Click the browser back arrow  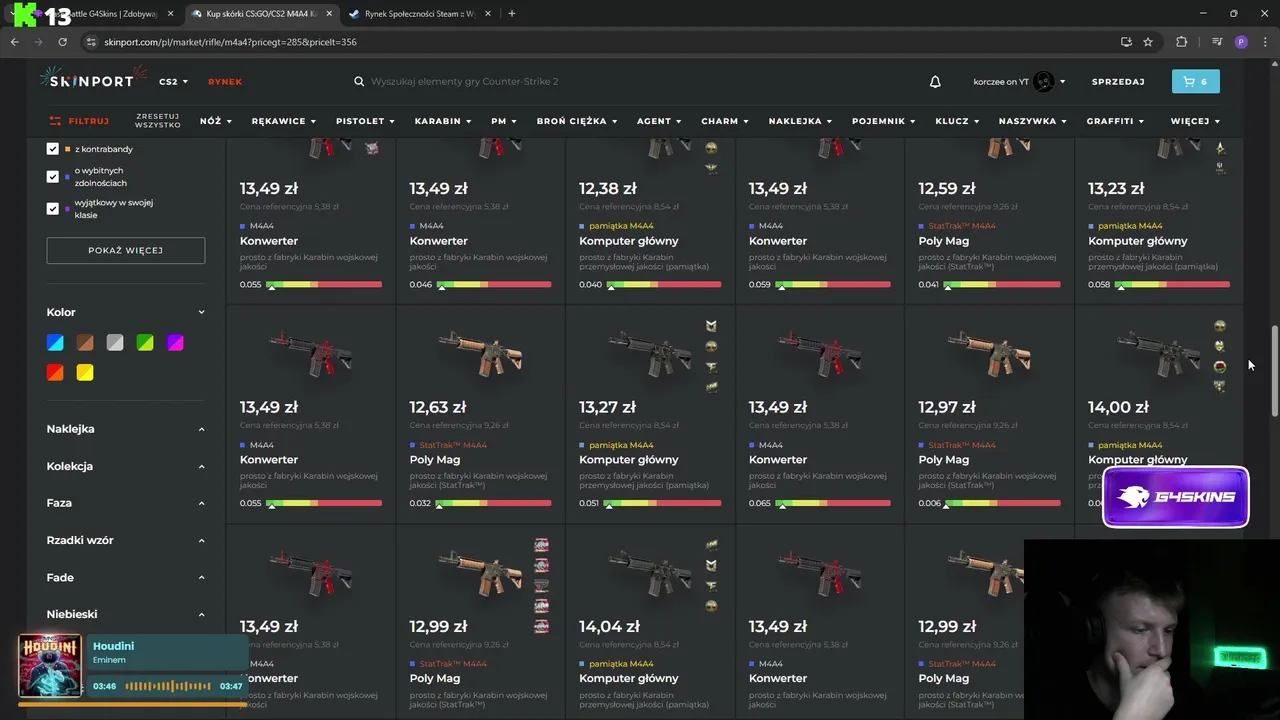(14, 42)
